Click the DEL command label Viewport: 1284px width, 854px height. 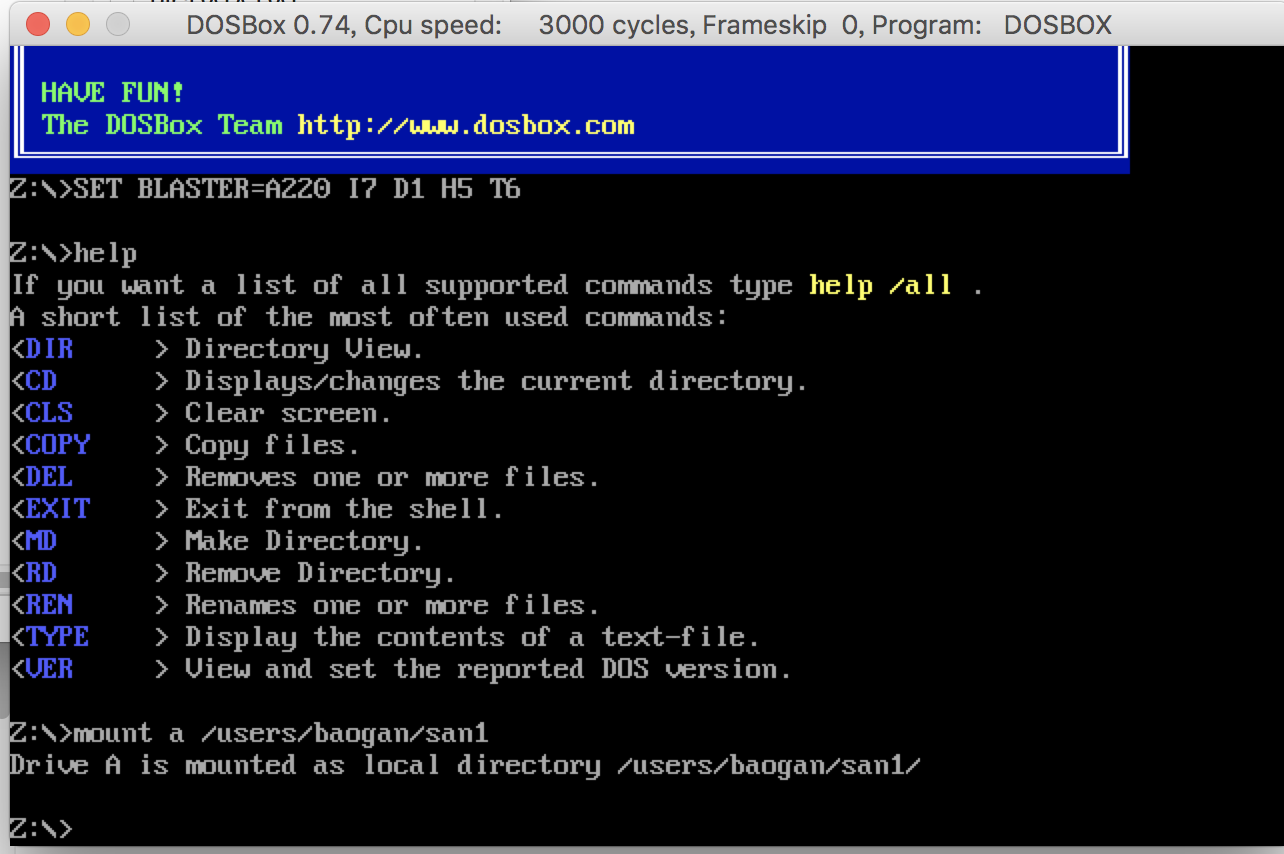49,477
